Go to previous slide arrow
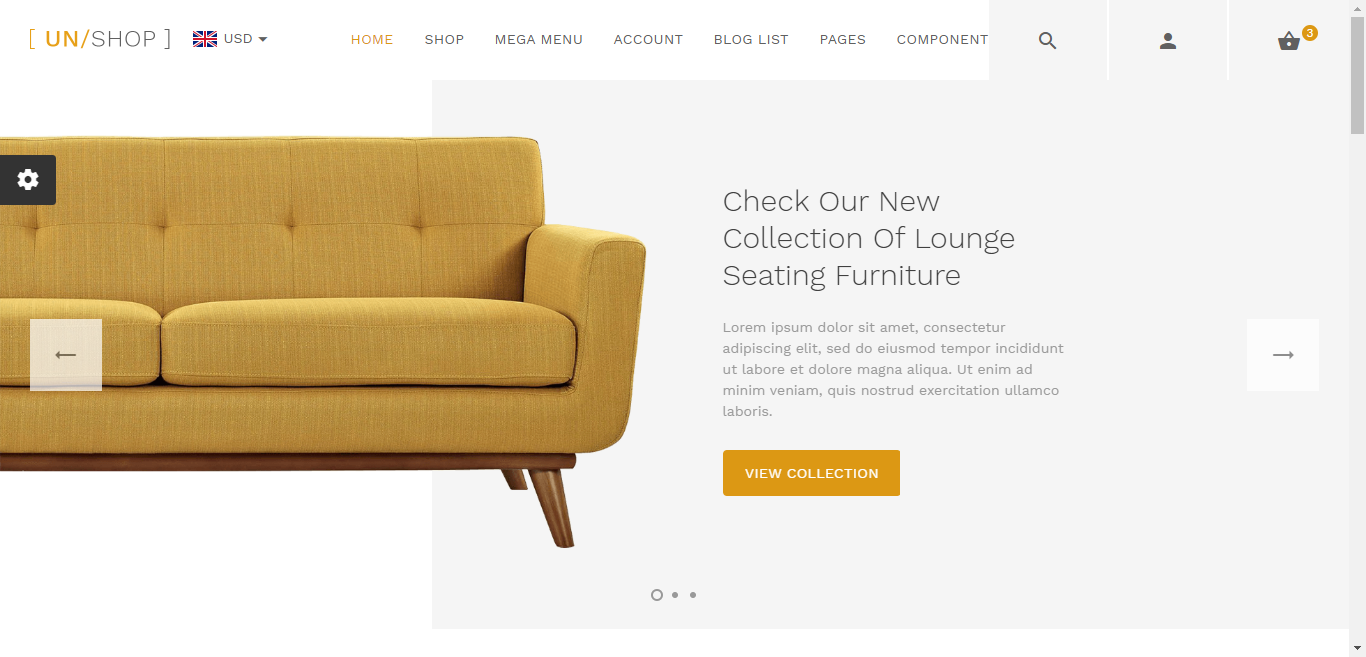Screen dimensions: 1366x657 click(x=66, y=355)
